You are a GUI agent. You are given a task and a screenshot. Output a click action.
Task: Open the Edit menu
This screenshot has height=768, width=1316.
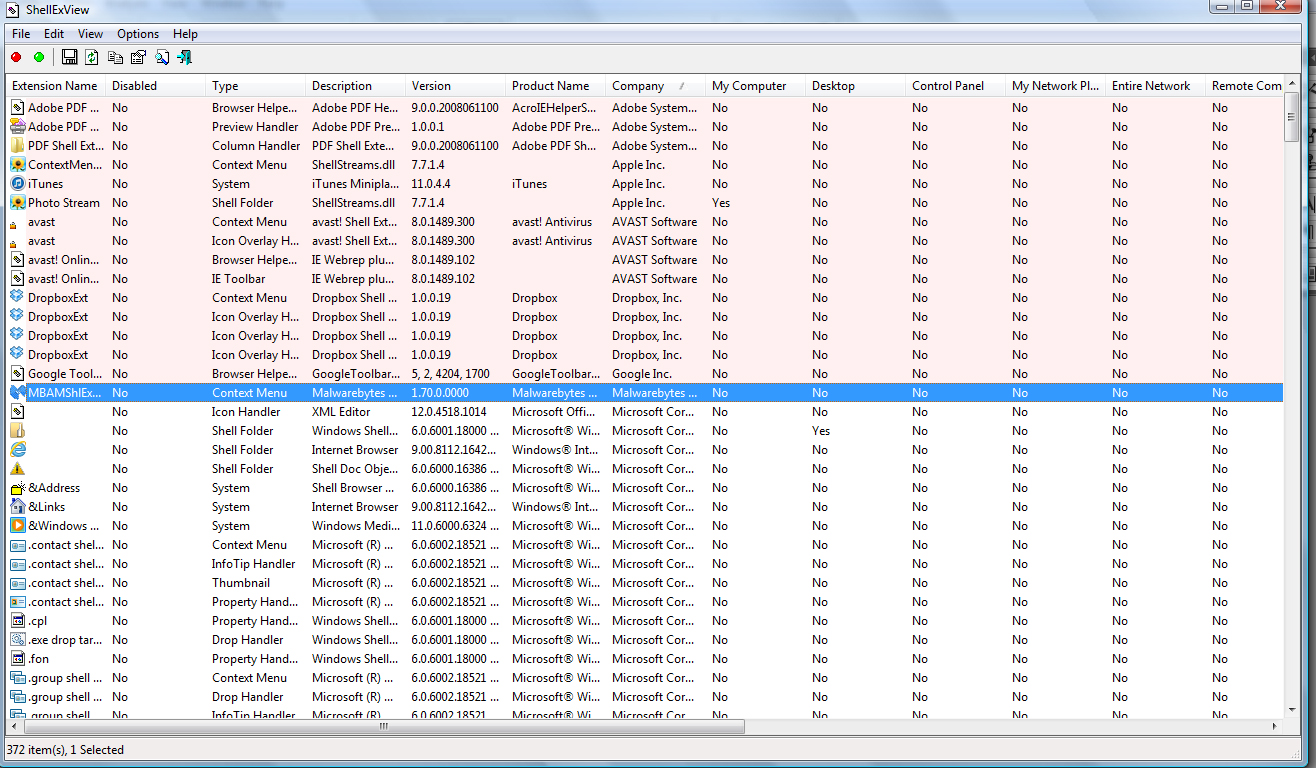click(54, 34)
